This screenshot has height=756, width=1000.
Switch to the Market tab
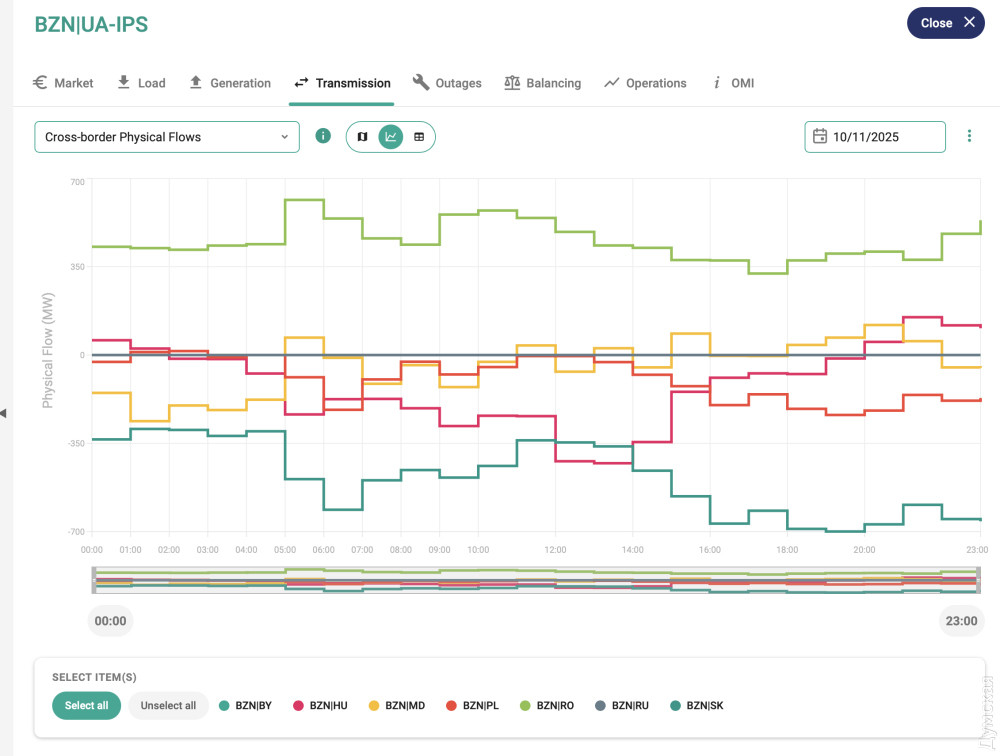pyautogui.click(x=63, y=83)
